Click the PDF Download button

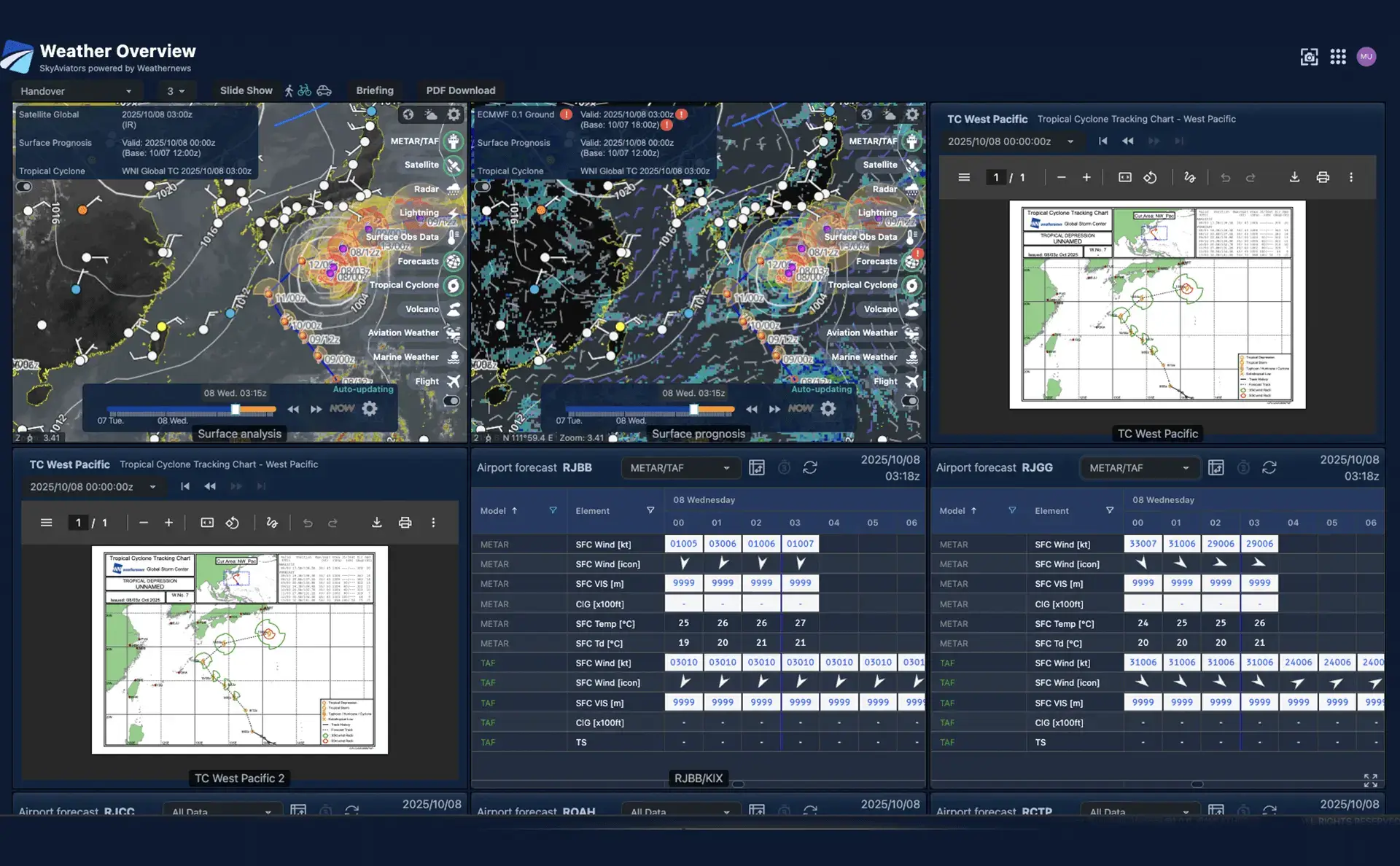tap(460, 90)
